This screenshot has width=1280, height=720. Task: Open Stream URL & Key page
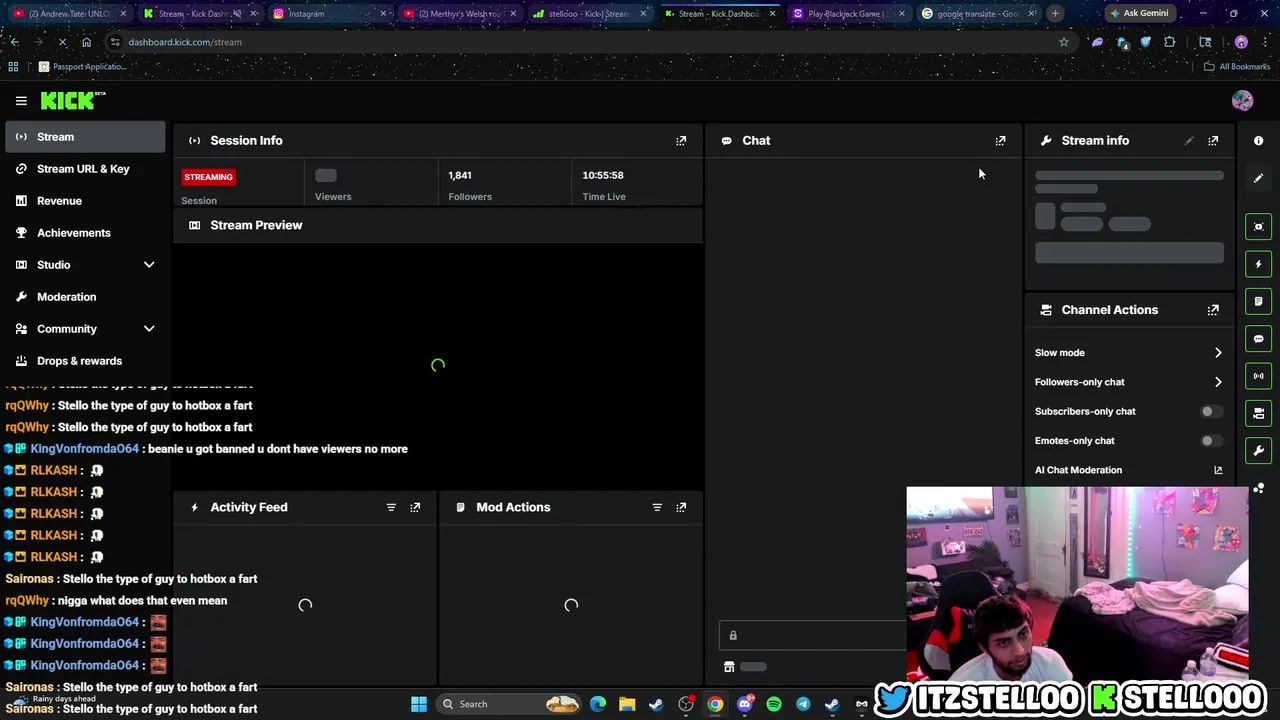(x=85, y=169)
